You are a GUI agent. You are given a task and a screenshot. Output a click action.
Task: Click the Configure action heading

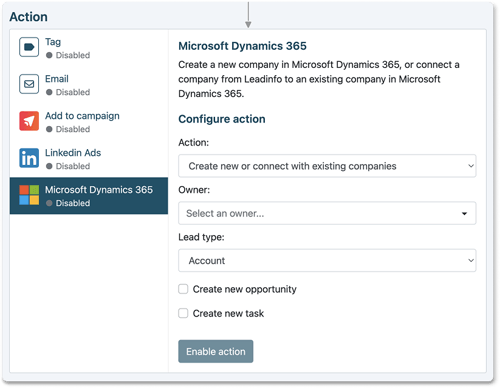pos(222,119)
